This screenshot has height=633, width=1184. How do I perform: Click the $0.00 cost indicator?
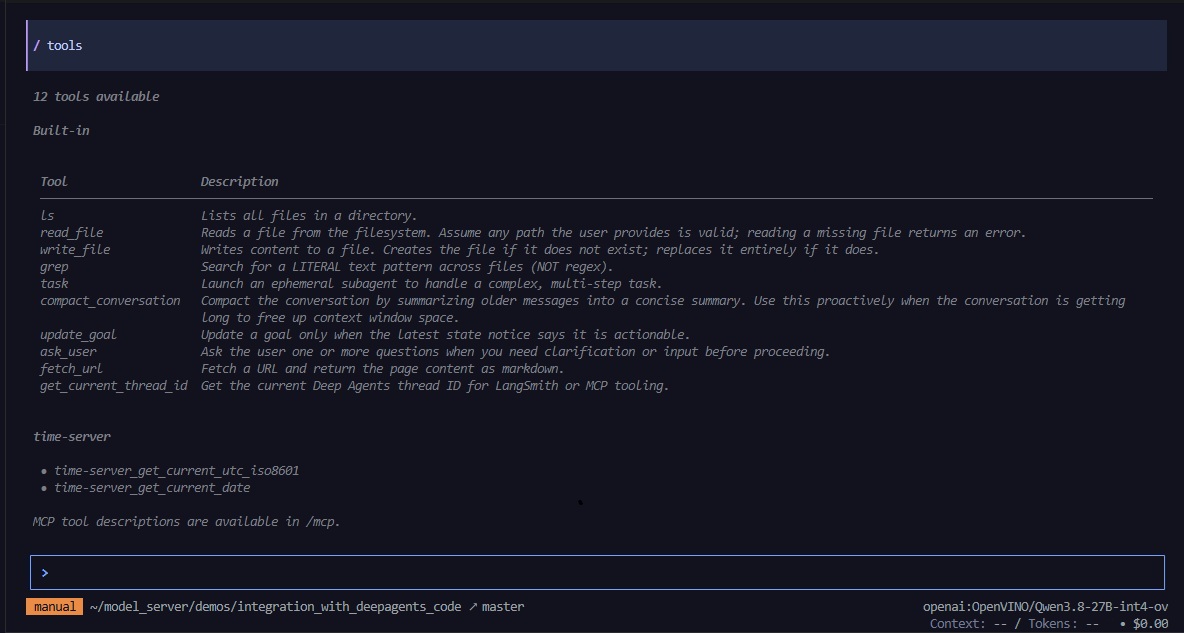[1151, 624]
